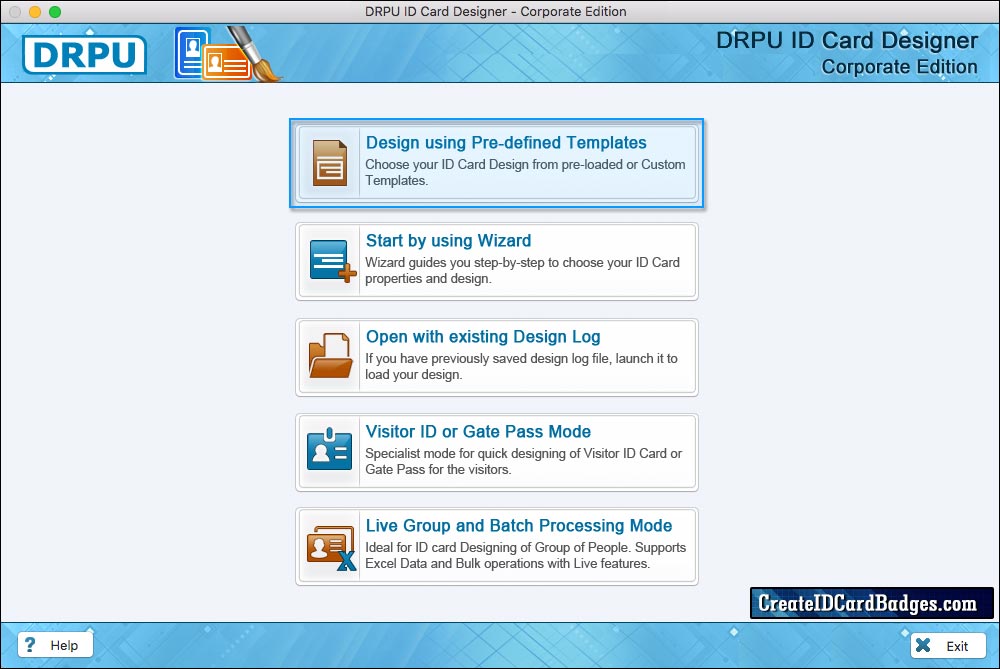Click 'Ideal for ID card Designing of Group' text
Image resolution: width=1000 pixels, height=669 pixels.
point(526,555)
